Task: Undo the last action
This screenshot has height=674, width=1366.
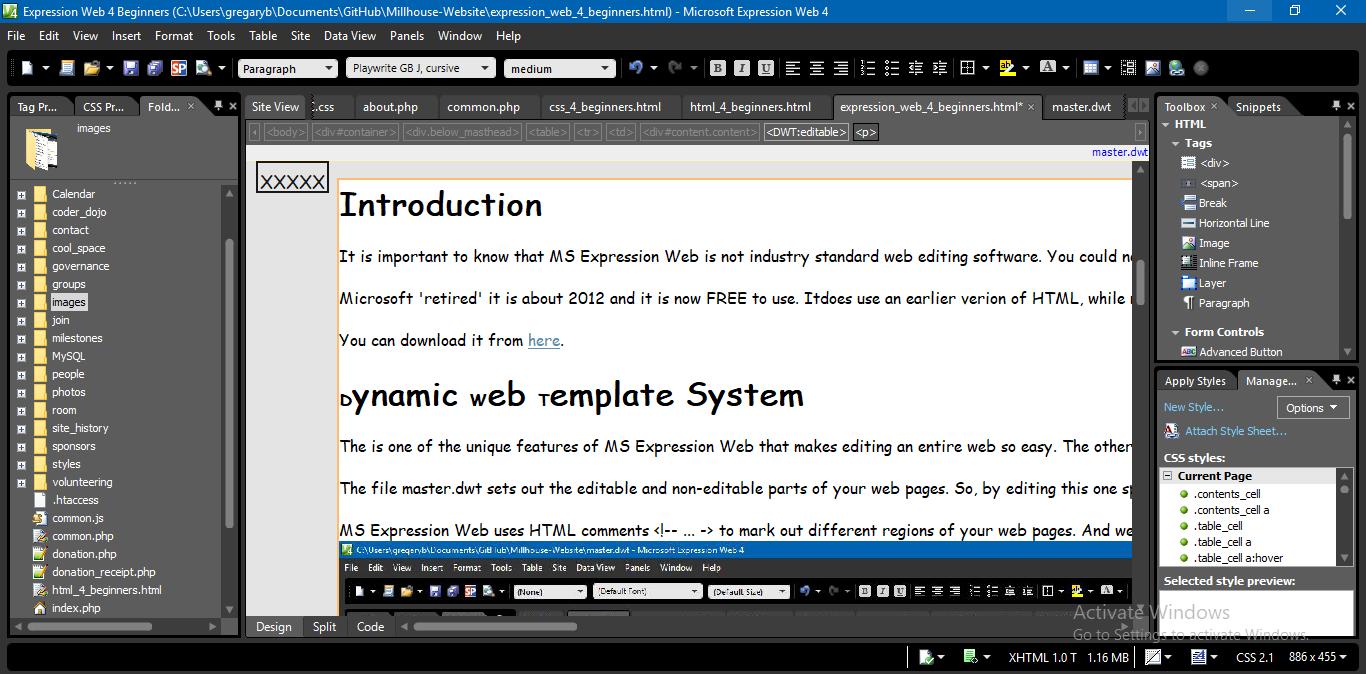Action: [x=635, y=68]
